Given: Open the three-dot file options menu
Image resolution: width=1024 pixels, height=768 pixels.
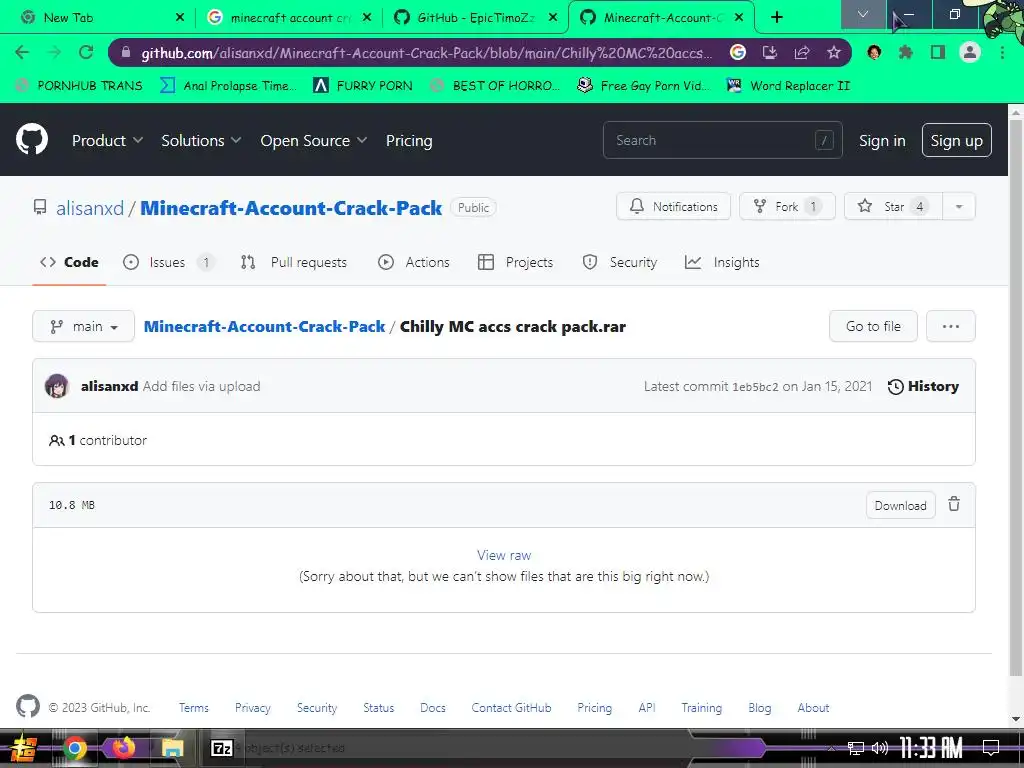Looking at the screenshot, I should pos(951,326).
